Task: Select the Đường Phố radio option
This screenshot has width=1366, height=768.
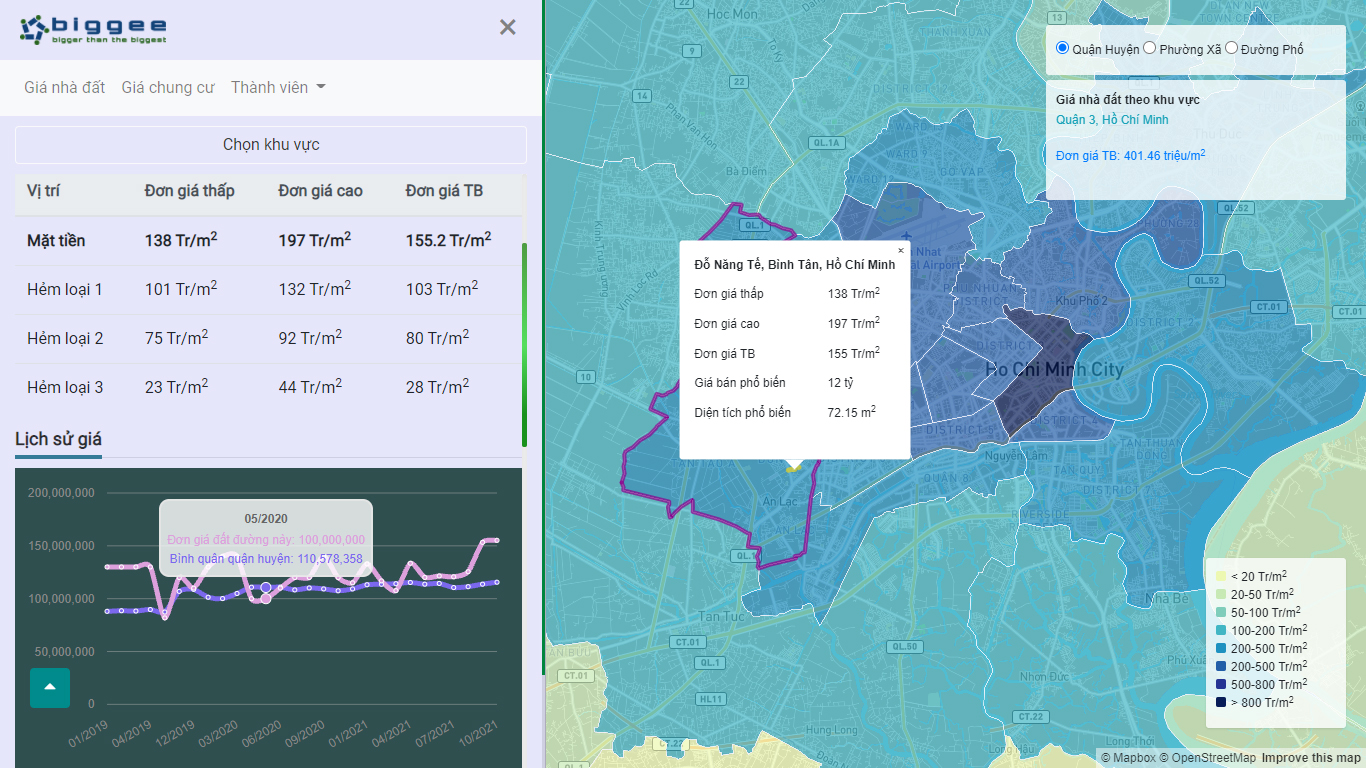Action: click(1232, 48)
